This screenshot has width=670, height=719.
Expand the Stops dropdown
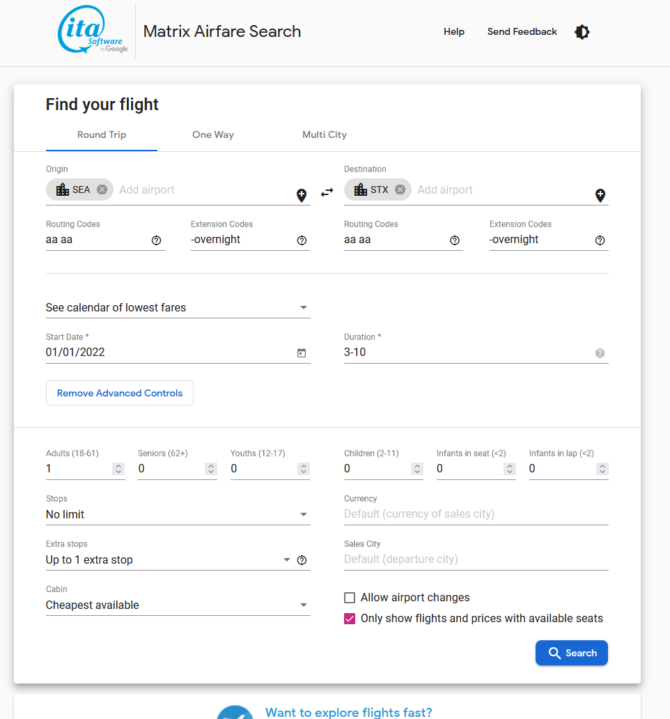point(178,514)
